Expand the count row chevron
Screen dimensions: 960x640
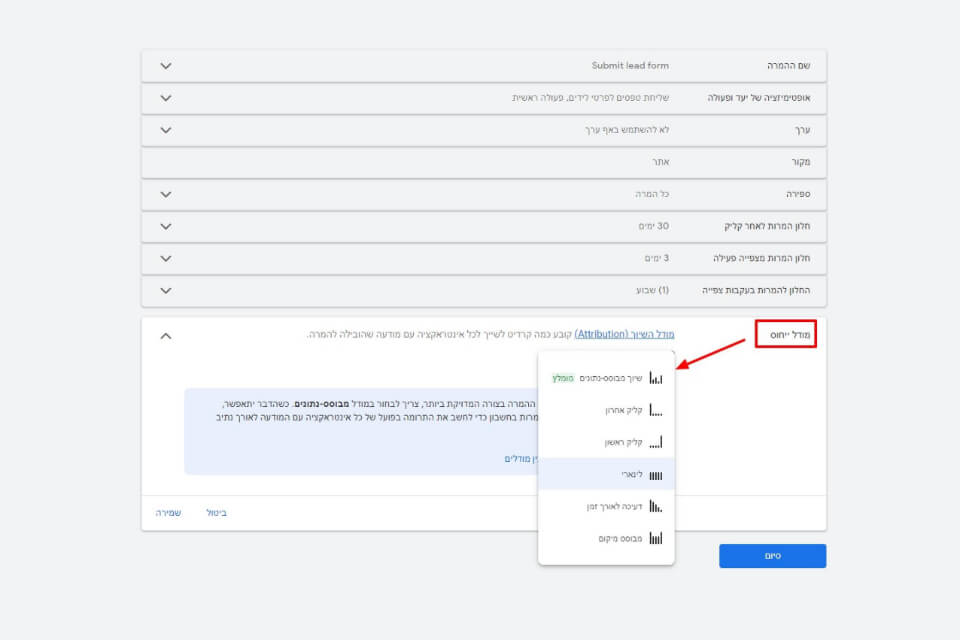coord(166,195)
